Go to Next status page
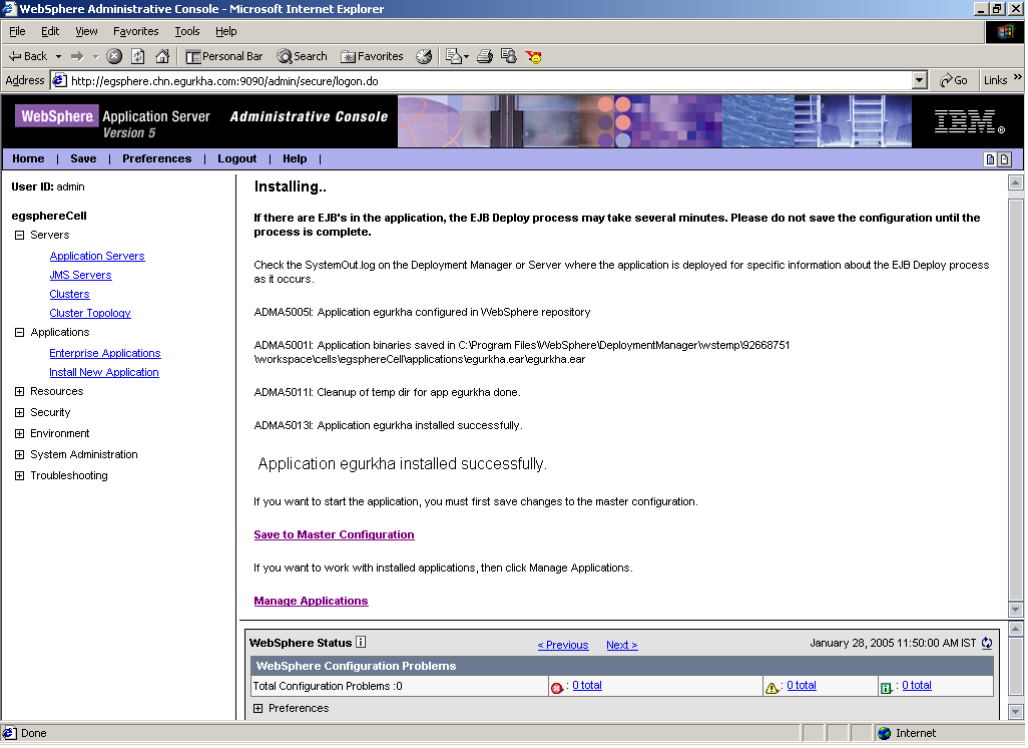Image resolution: width=1028 pixels, height=748 pixels. (622, 646)
